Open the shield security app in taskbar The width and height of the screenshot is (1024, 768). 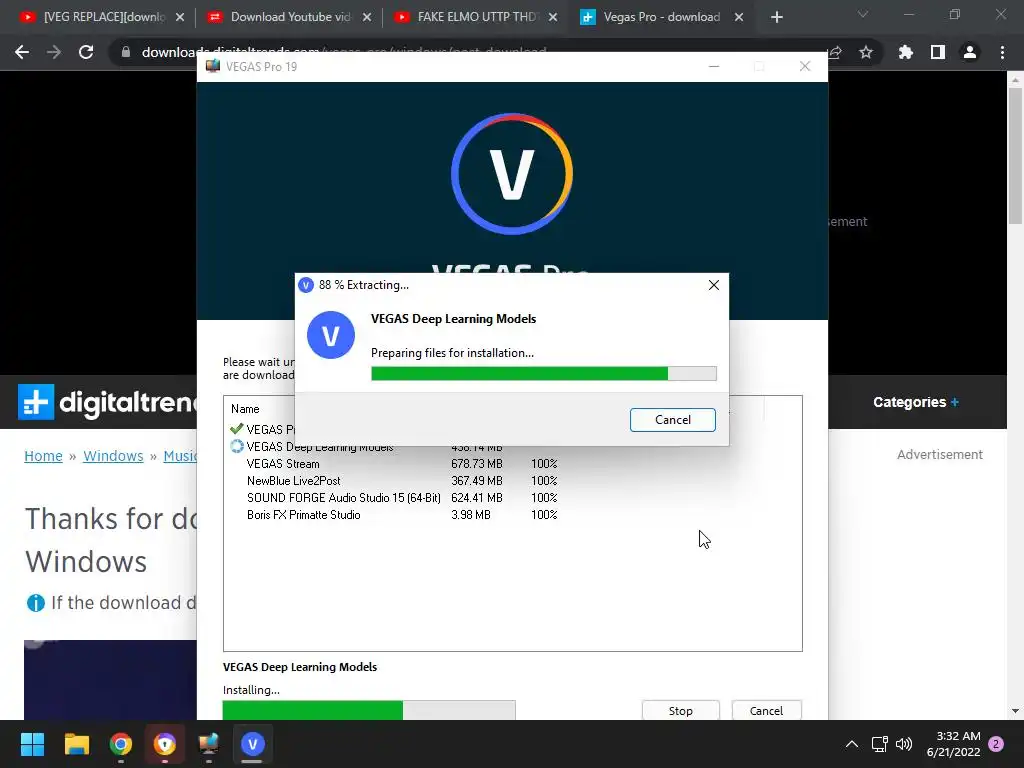click(x=165, y=744)
